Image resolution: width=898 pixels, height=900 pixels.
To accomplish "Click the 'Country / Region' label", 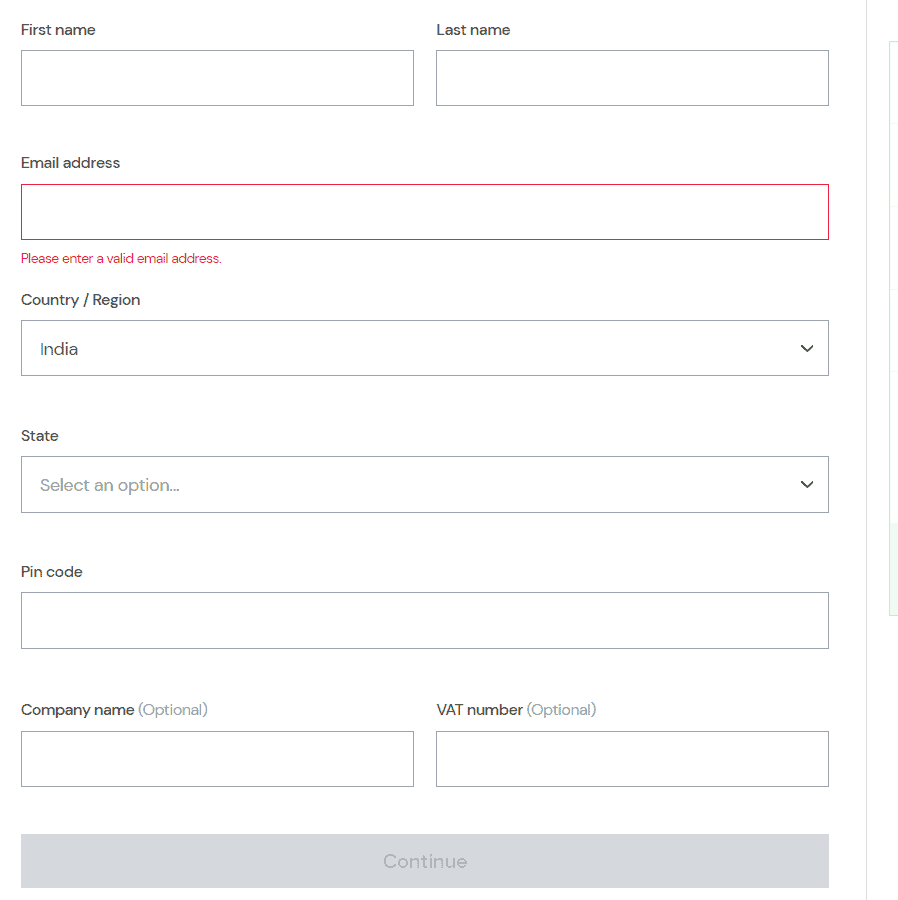I will (80, 300).
